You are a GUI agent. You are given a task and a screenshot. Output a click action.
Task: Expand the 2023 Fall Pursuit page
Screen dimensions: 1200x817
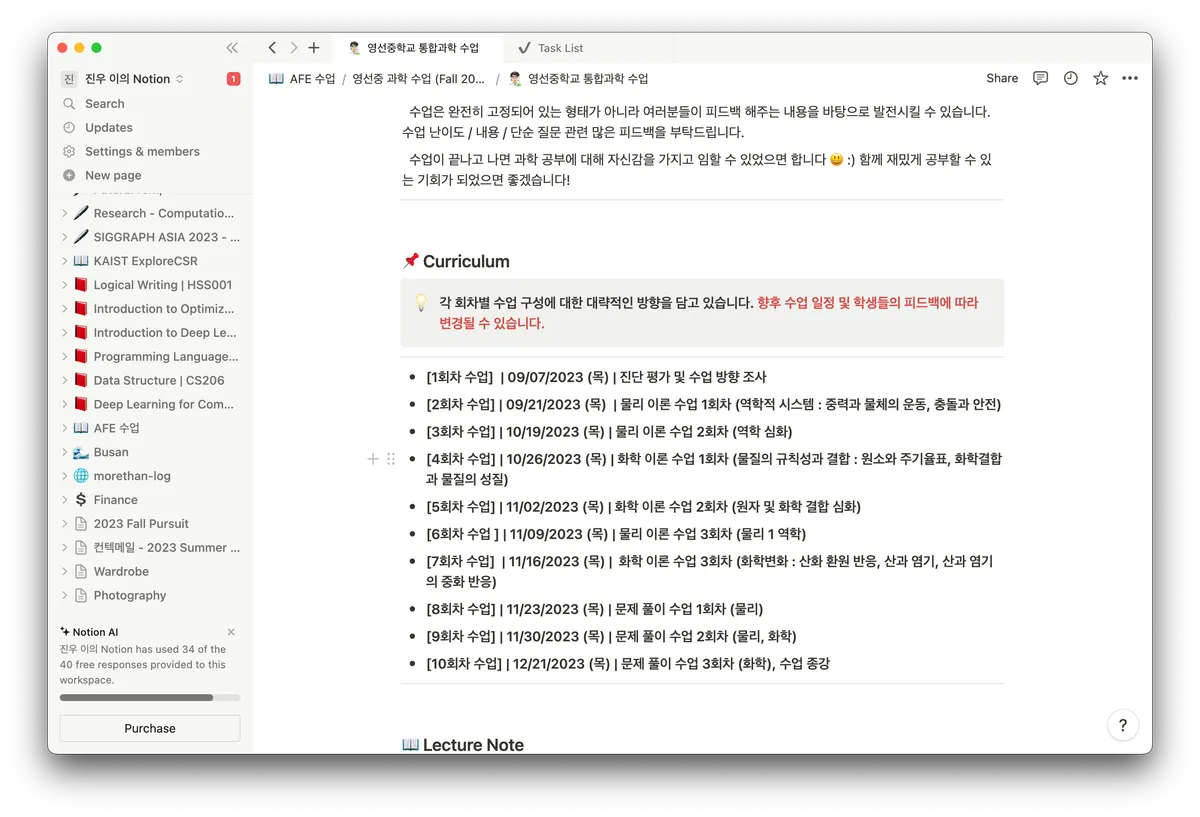pos(65,524)
